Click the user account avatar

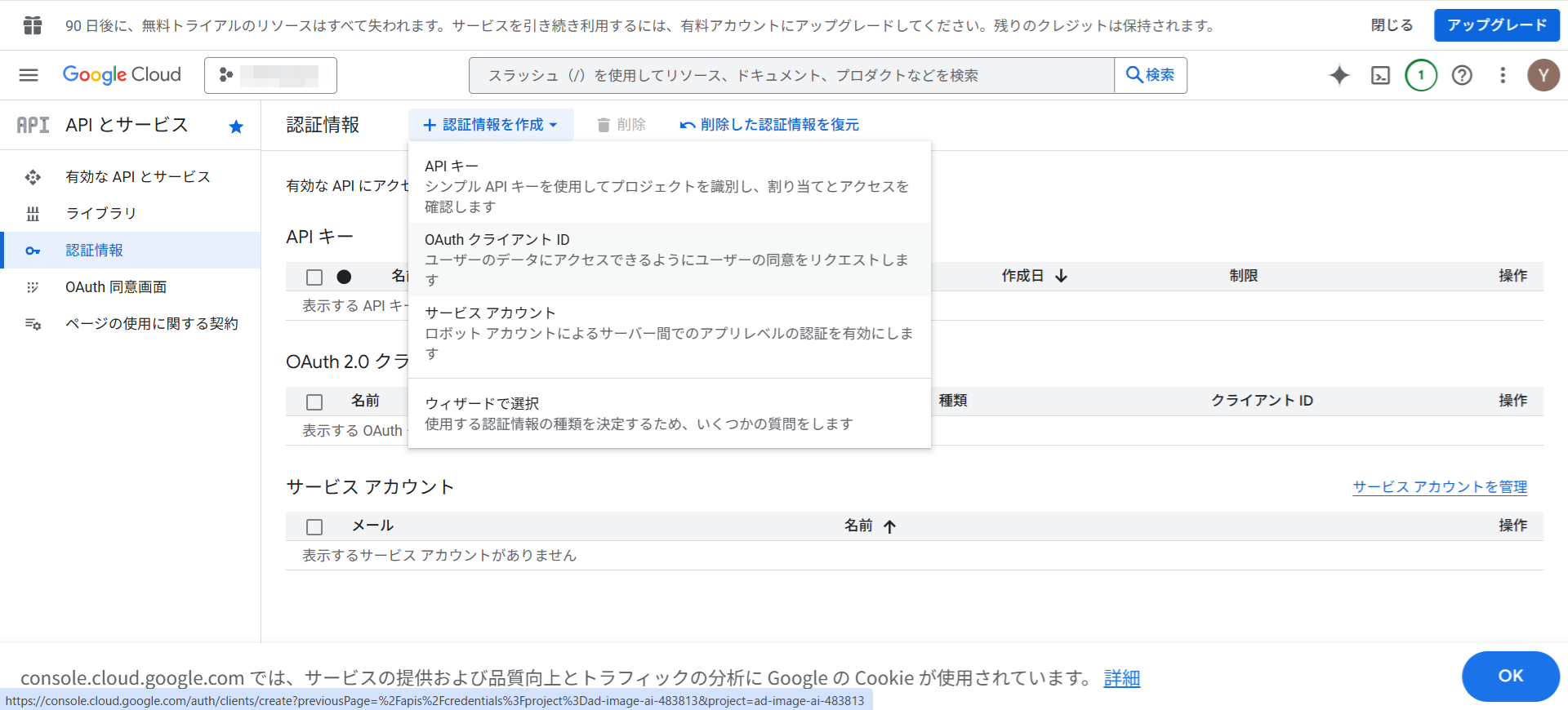click(1543, 75)
